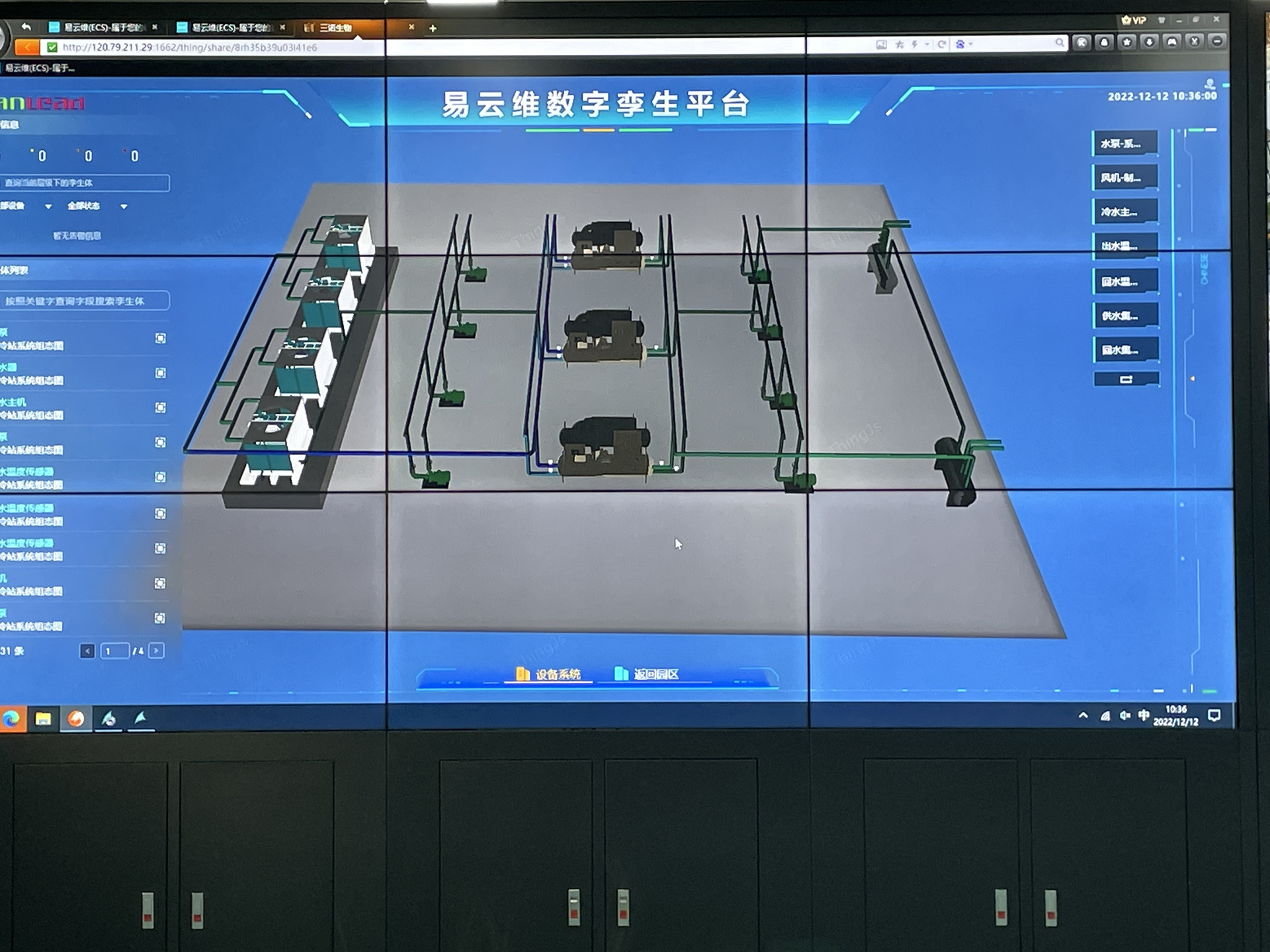Image resolution: width=1270 pixels, height=952 pixels.
Task: Click the page number input field
Action: tap(114, 651)
